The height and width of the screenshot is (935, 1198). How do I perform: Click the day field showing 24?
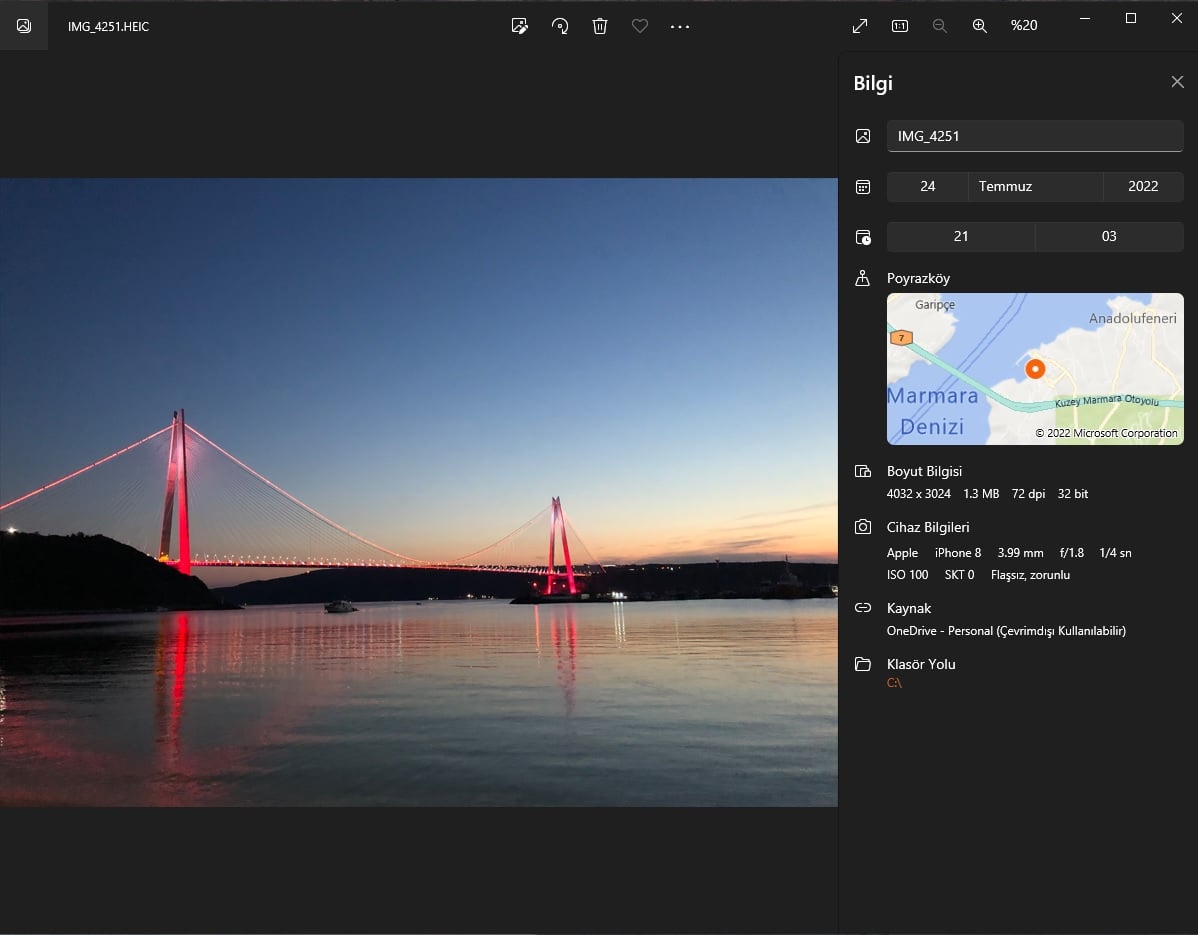click(x=927, y=187)
